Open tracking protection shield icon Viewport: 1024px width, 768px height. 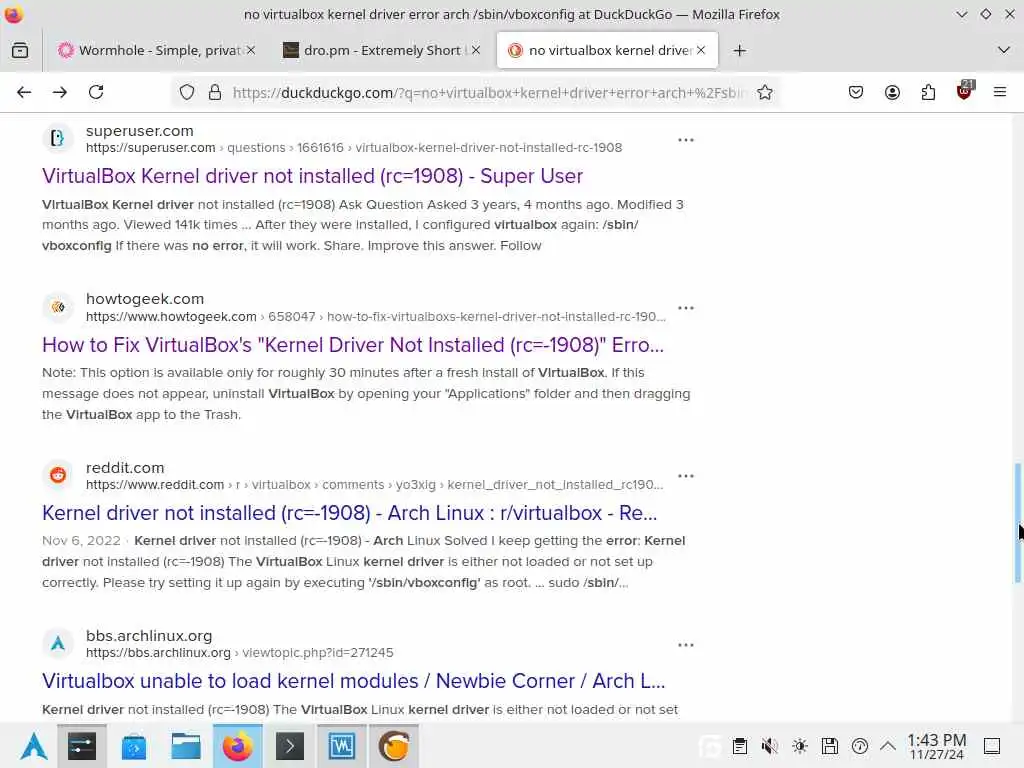187,93
